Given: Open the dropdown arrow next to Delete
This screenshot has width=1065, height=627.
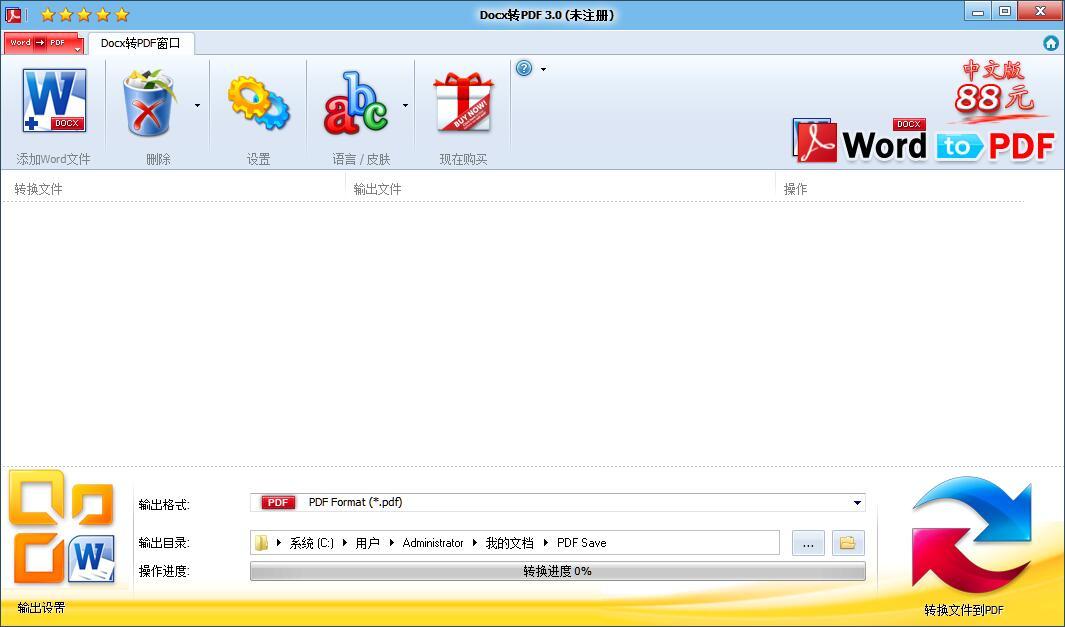Looking at the screenshot, I should coord(198,105).
